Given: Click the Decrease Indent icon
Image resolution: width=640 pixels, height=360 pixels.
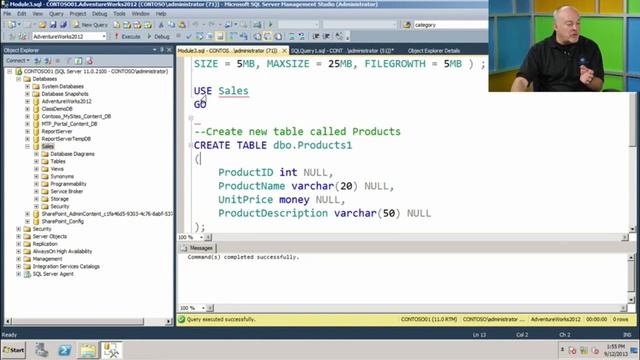Looking at the screenshot, I should tap(316, 36).
